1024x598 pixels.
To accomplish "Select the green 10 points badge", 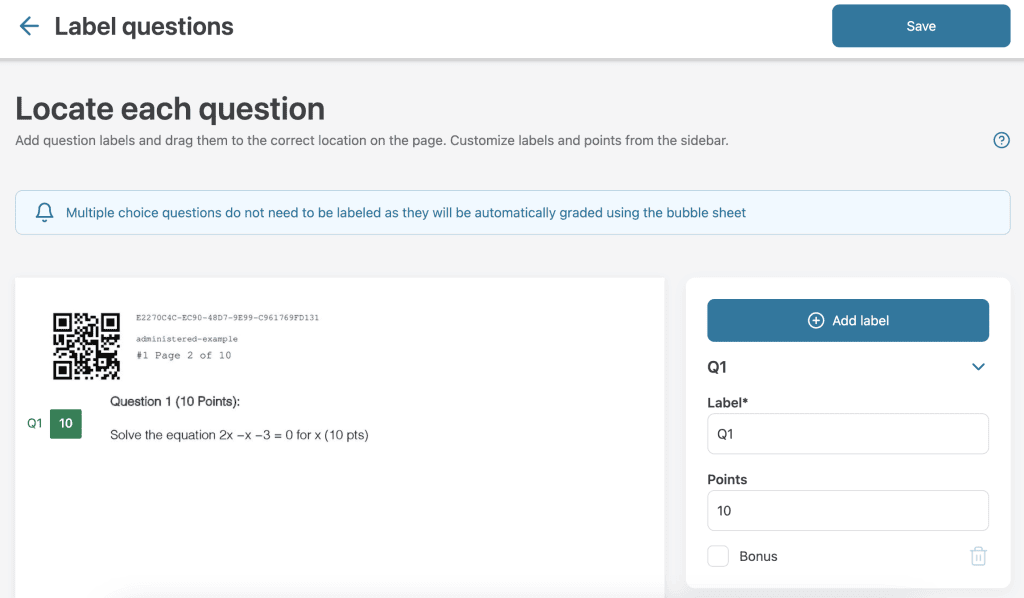I will tap(66, 423).
